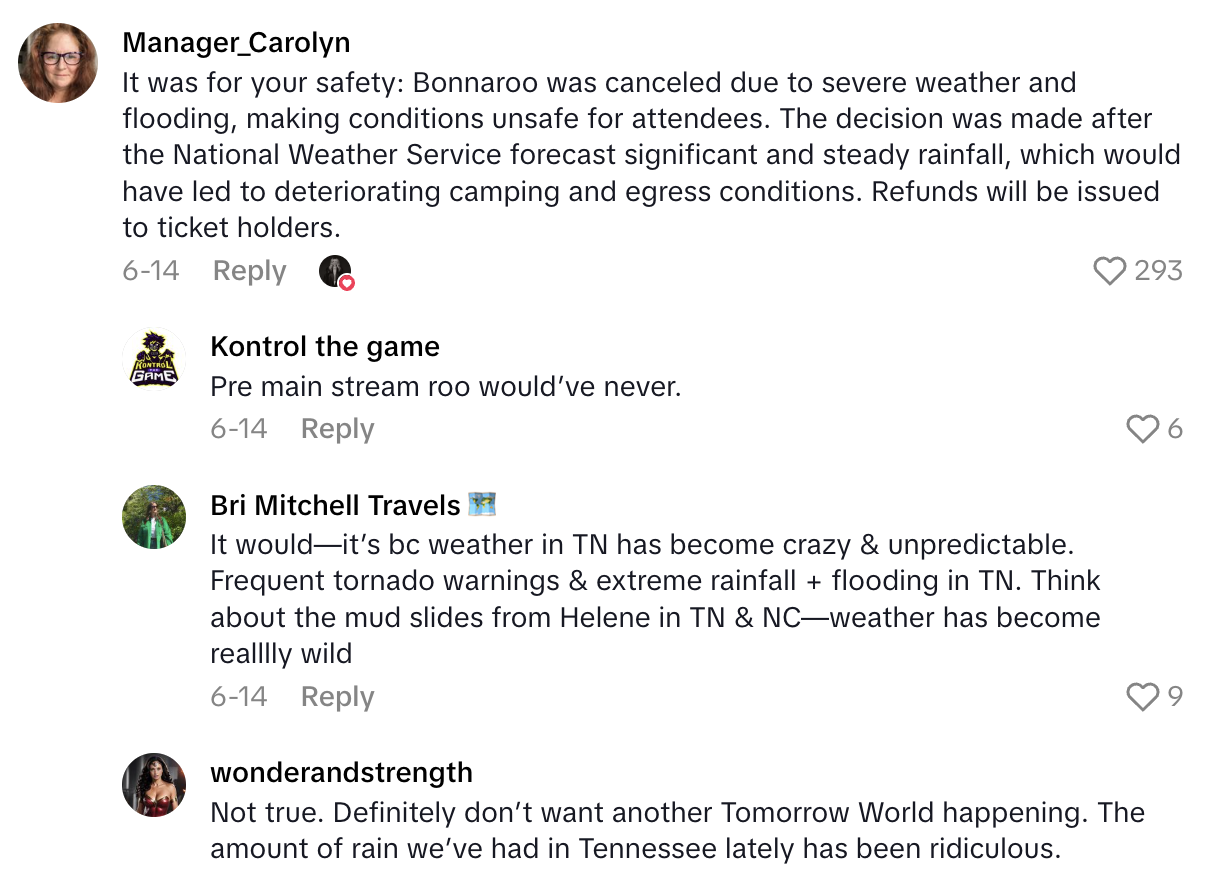Select the wonderandstrength username

[x=341, y=773]
